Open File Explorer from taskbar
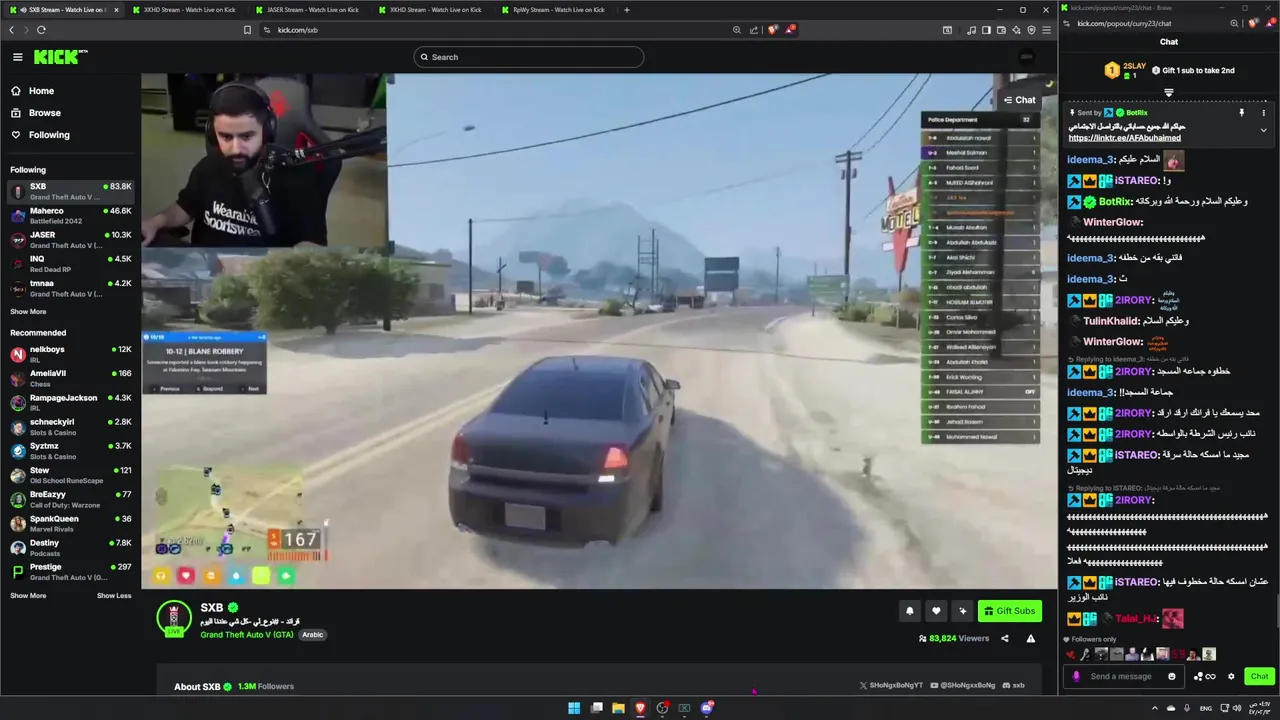 click(x=618, y=708)
